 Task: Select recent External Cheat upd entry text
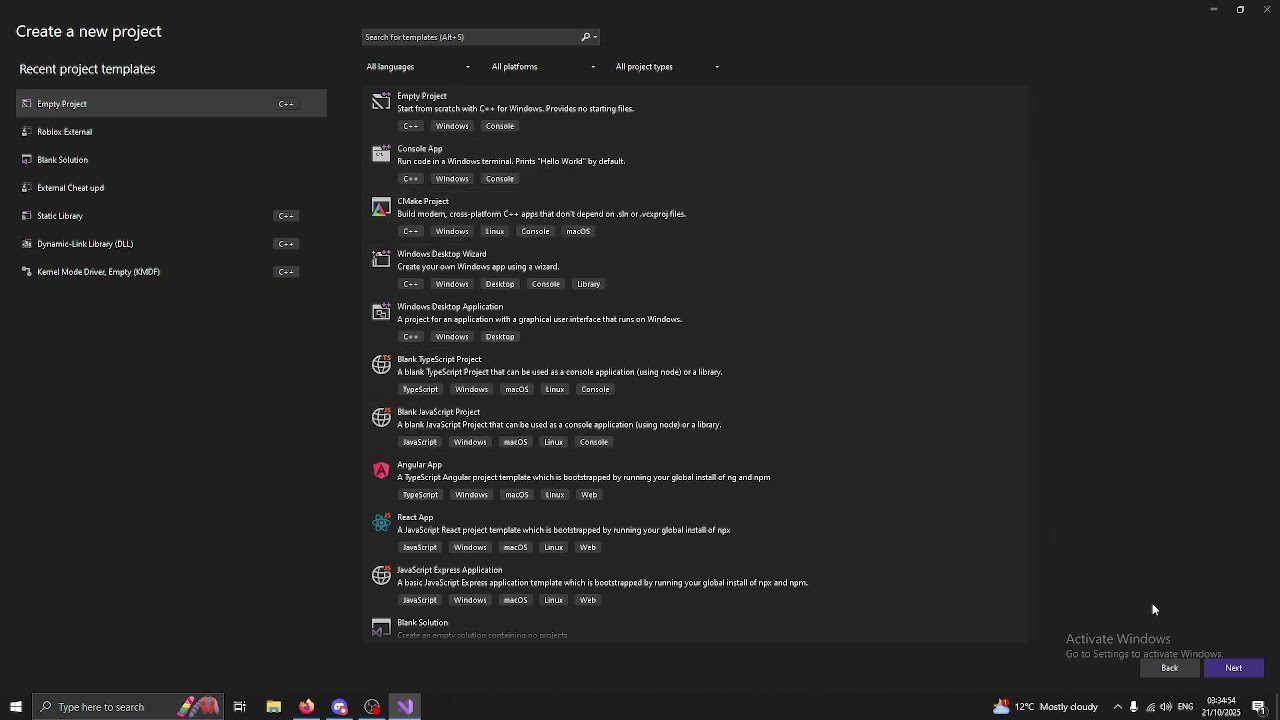(x=71, y=188)
